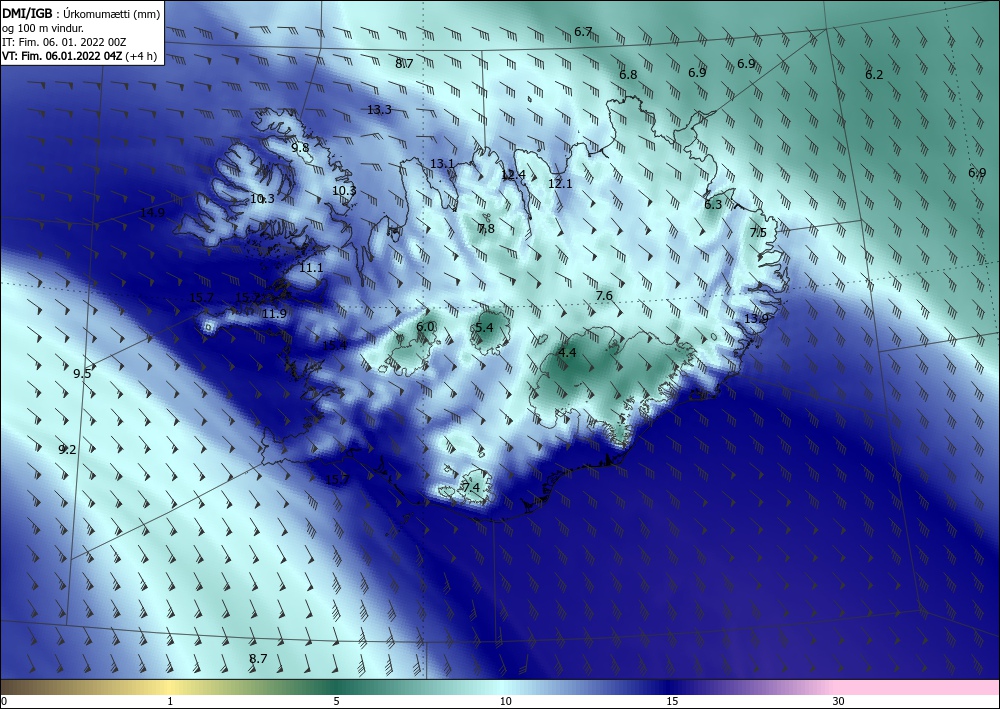Image resolution: width=1000 pixels, height=709 pixels.
Task: Click the 6.2 value label
Action: pos(874,75)
